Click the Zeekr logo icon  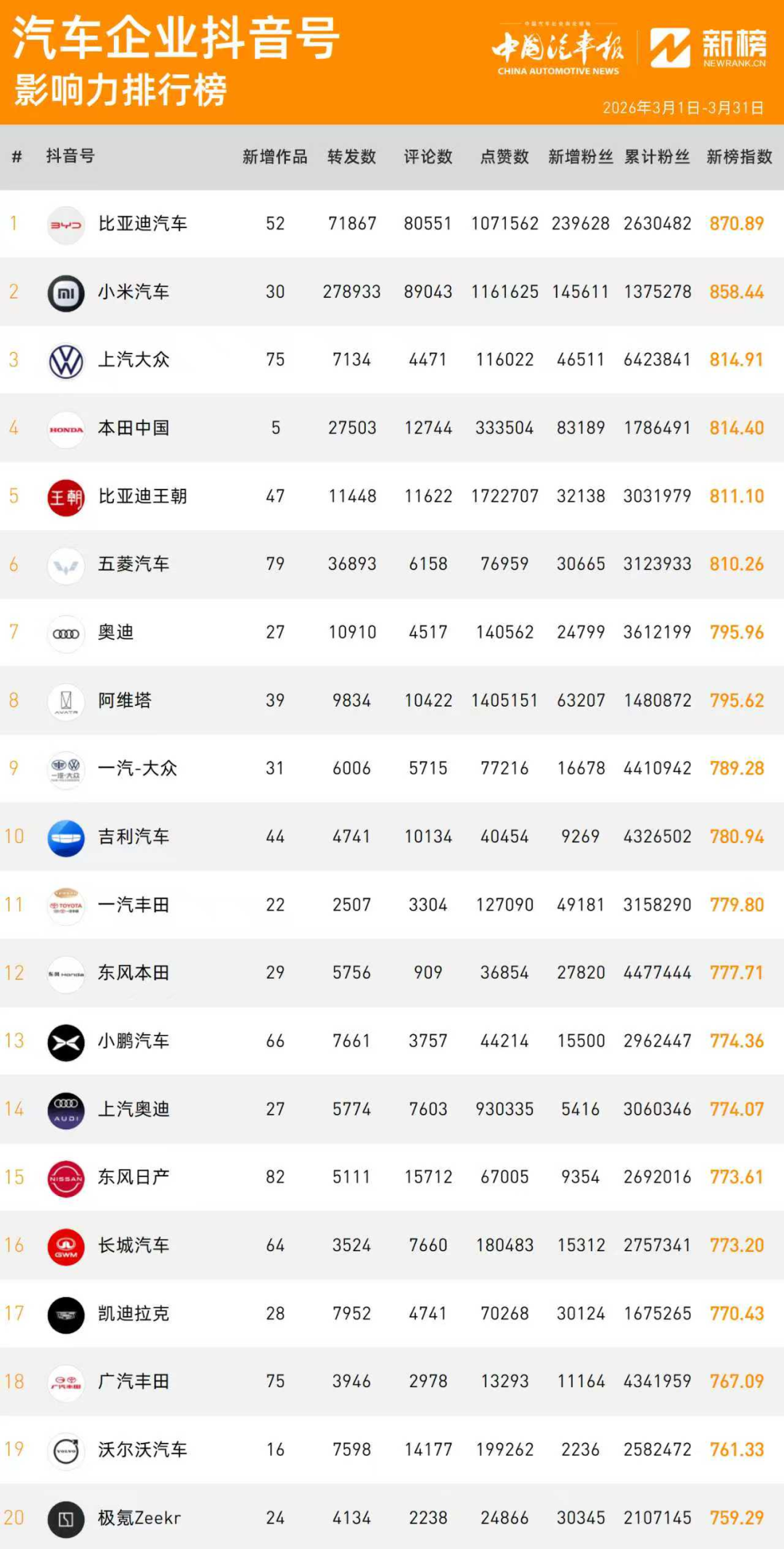[66, 1518]
